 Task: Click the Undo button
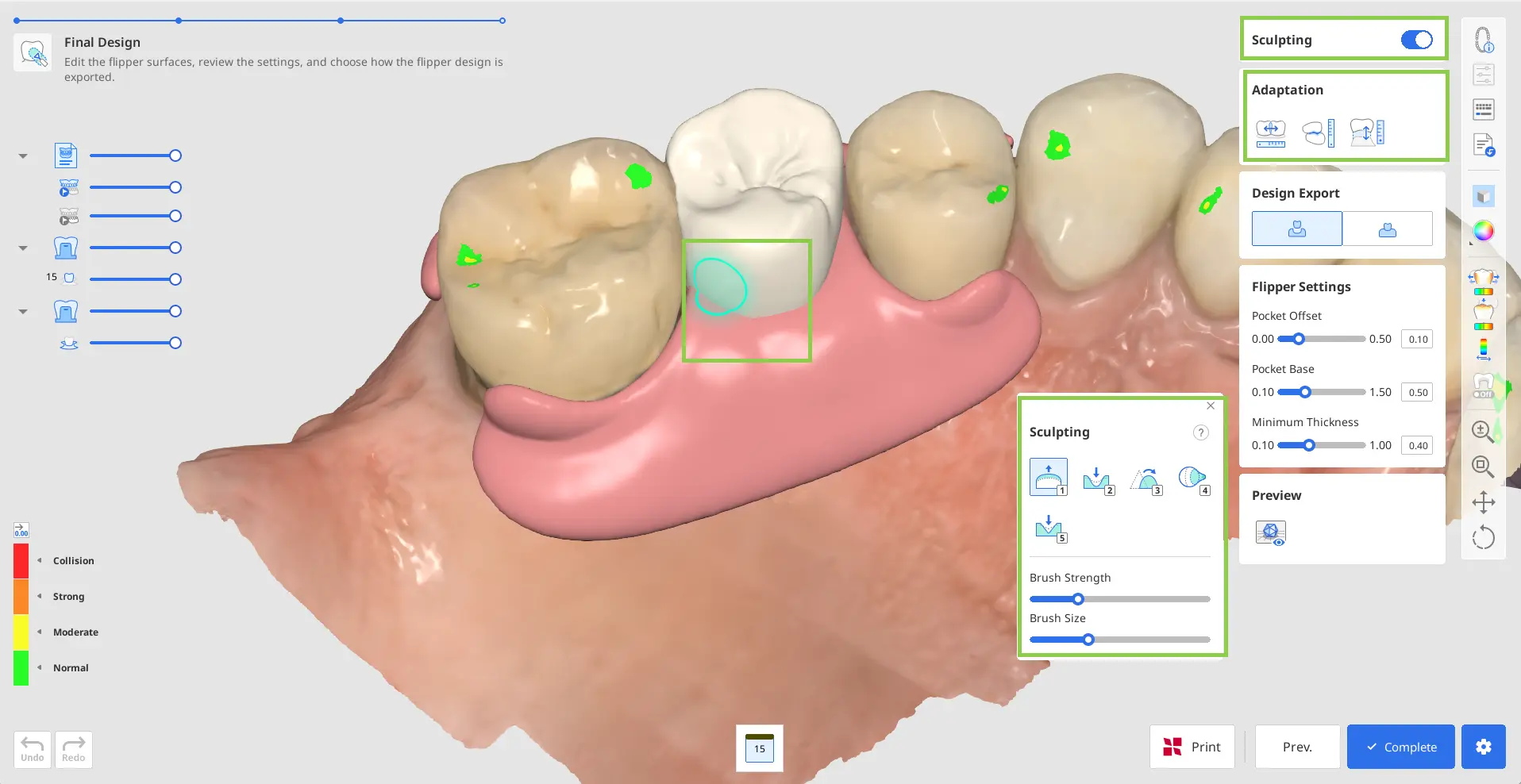33,749
